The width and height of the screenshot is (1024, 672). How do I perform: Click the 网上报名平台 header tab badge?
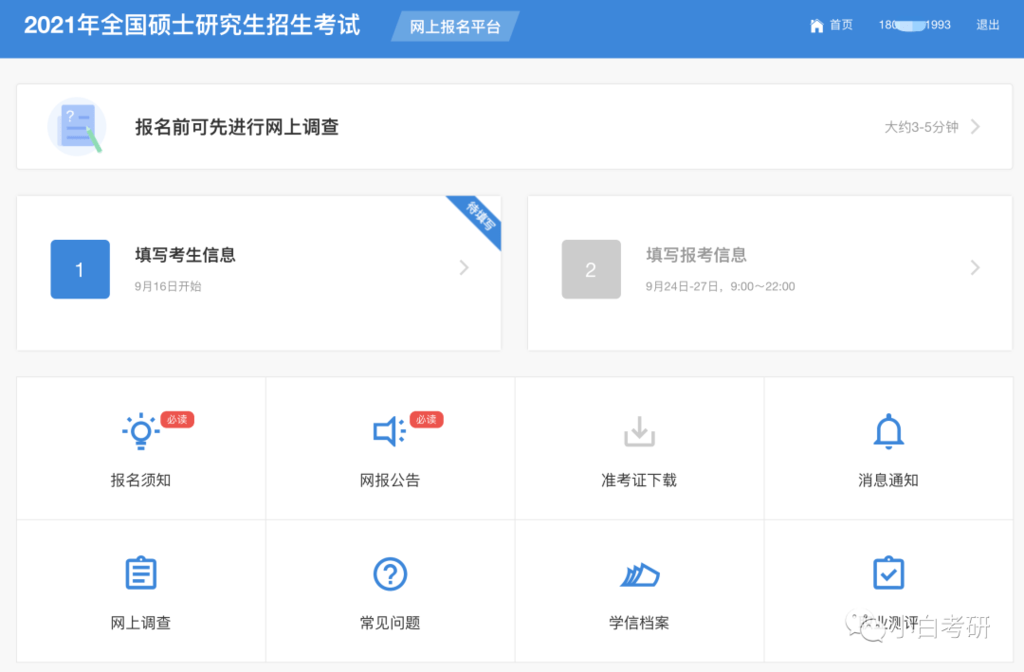(453, 26)
